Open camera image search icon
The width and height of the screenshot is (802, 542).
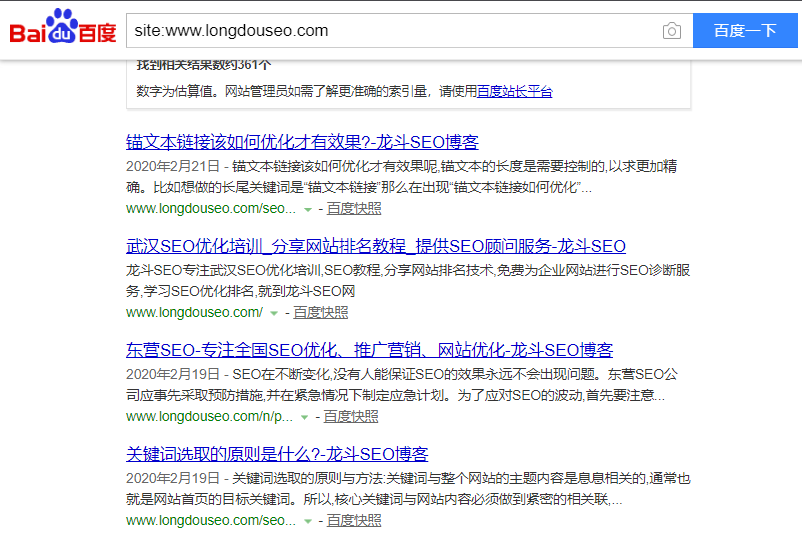point(672,31)
